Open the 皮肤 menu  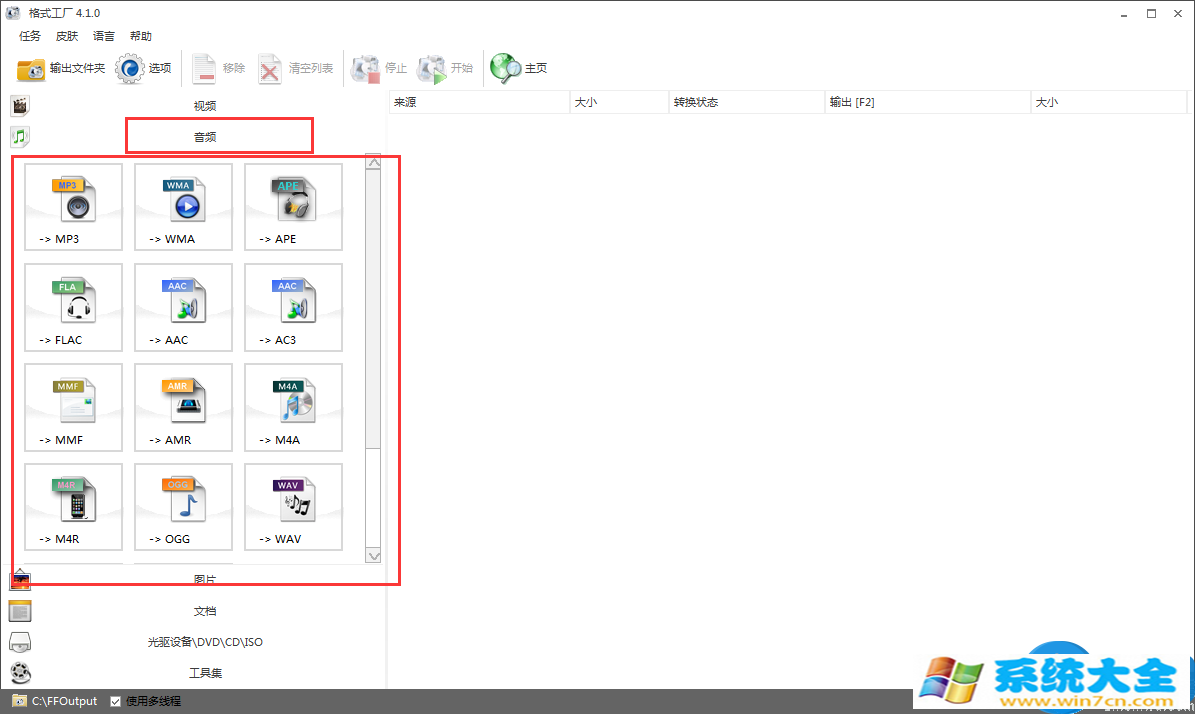67,36
